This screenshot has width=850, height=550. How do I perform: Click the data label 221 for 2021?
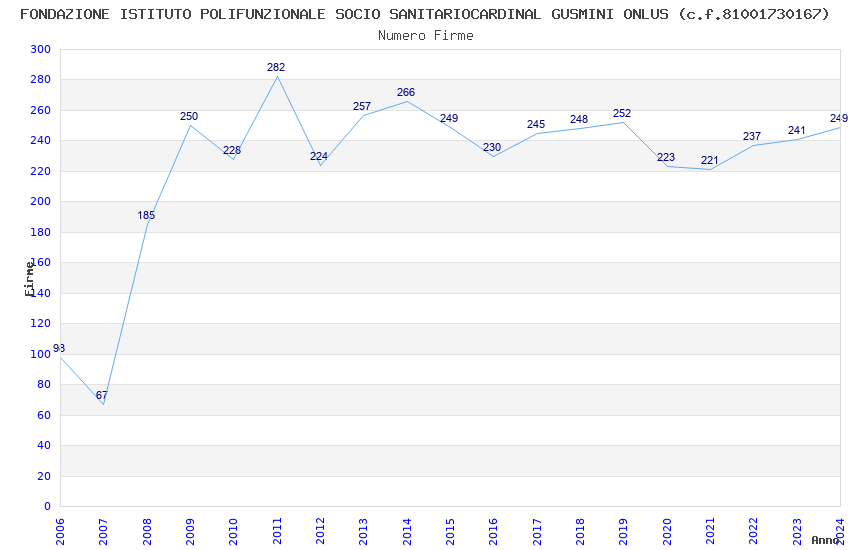point(710,160)
